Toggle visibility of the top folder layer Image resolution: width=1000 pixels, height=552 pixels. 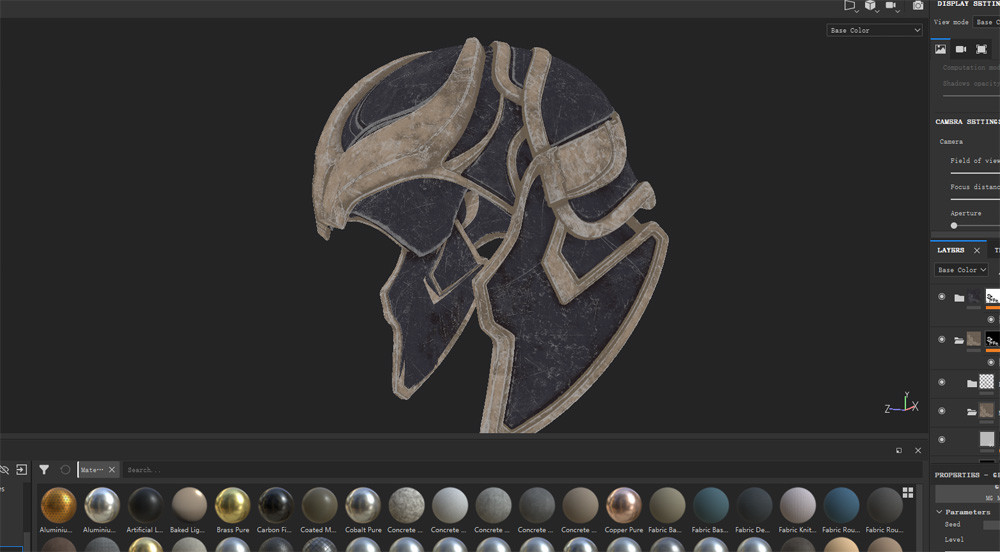coord(941,297)
